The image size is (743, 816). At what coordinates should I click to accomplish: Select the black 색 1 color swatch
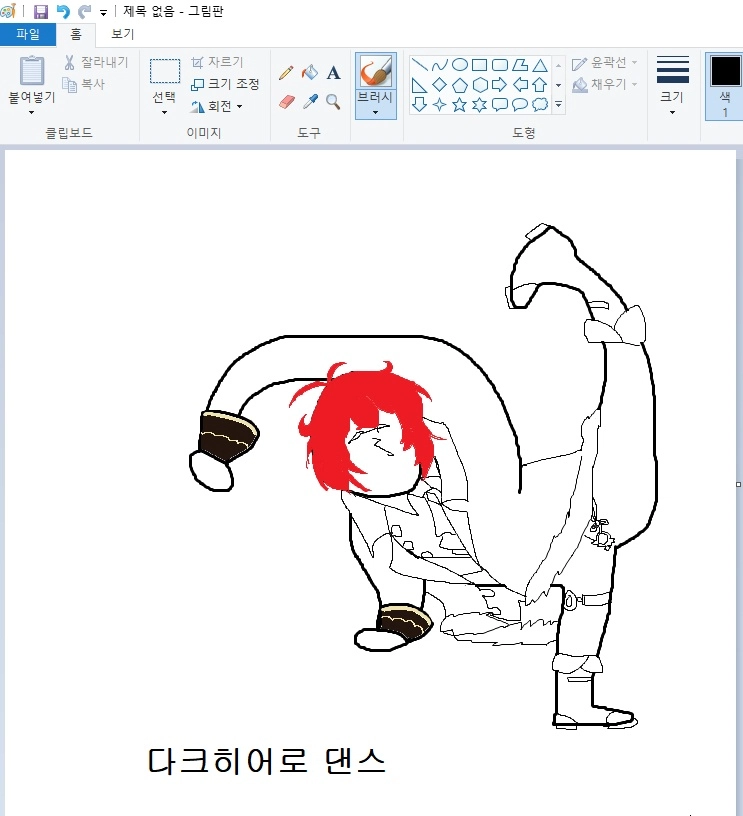725,72
